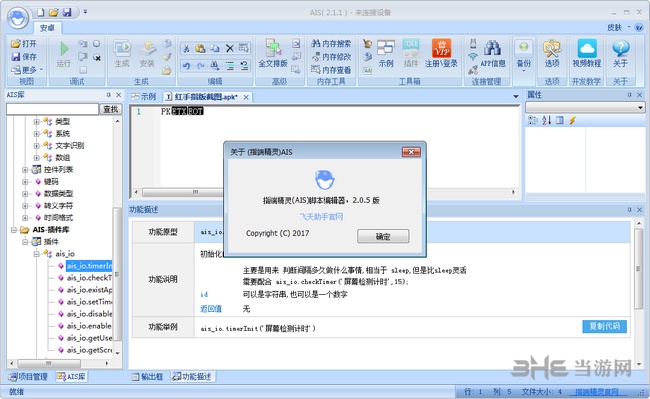650x399 pixels.
Task: Click the WiFi connection icon in 连接管理
Action: coord(473,57)
